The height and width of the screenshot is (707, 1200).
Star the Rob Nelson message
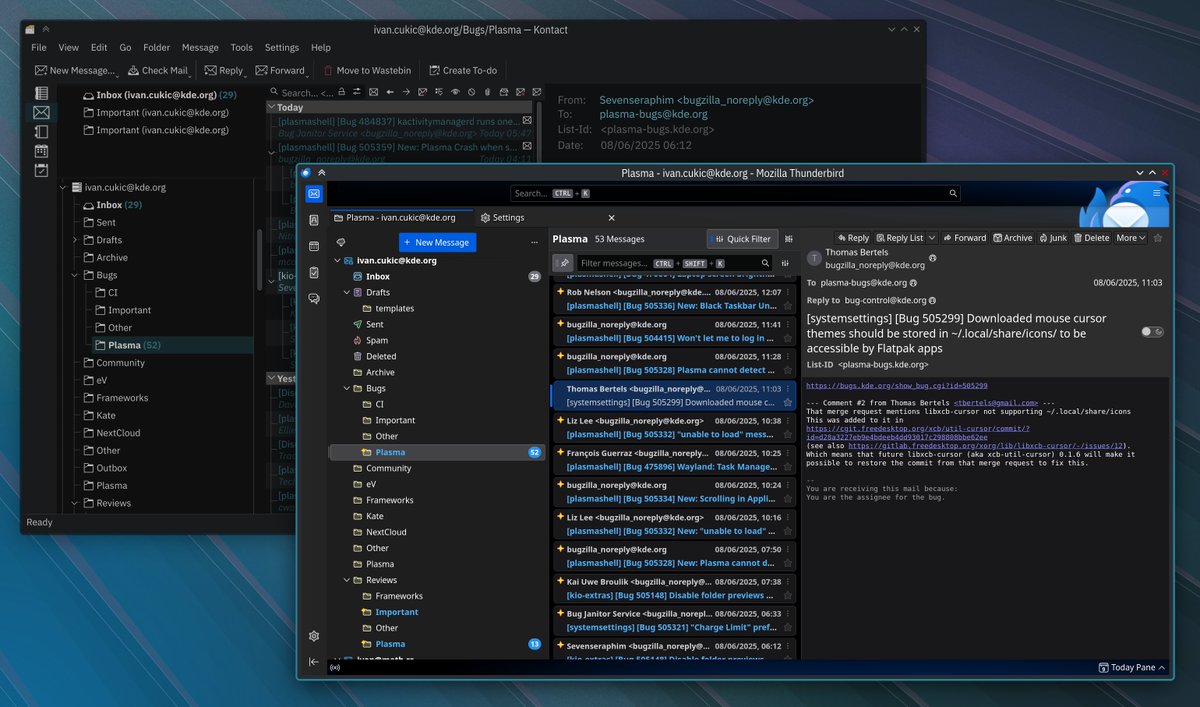[x=788, y=306]
